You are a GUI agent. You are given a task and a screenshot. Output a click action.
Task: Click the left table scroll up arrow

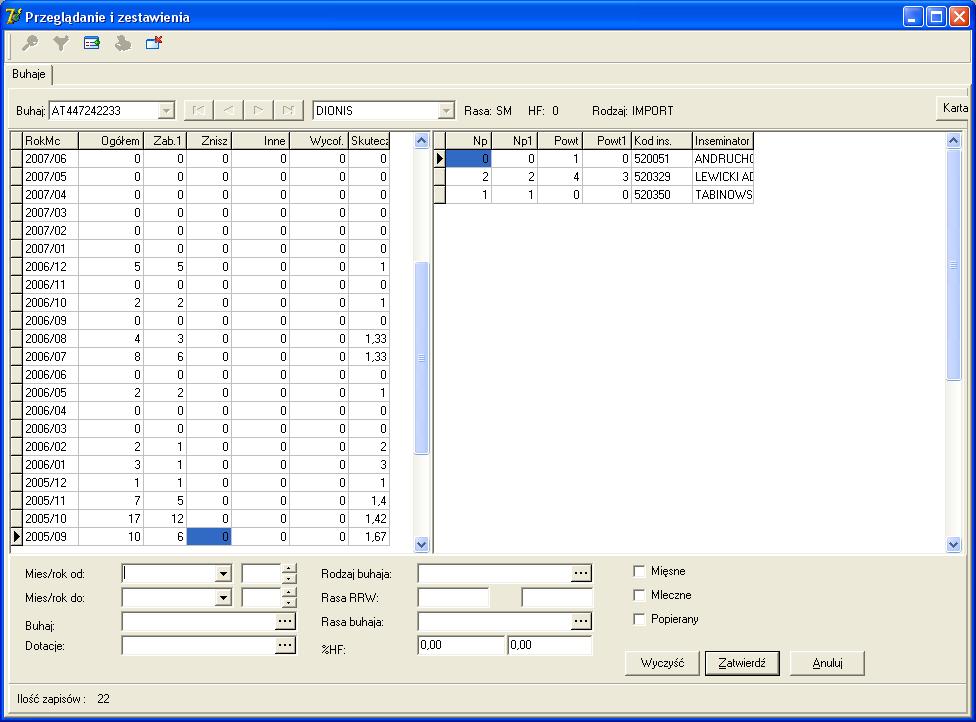(x=421, y=141)
